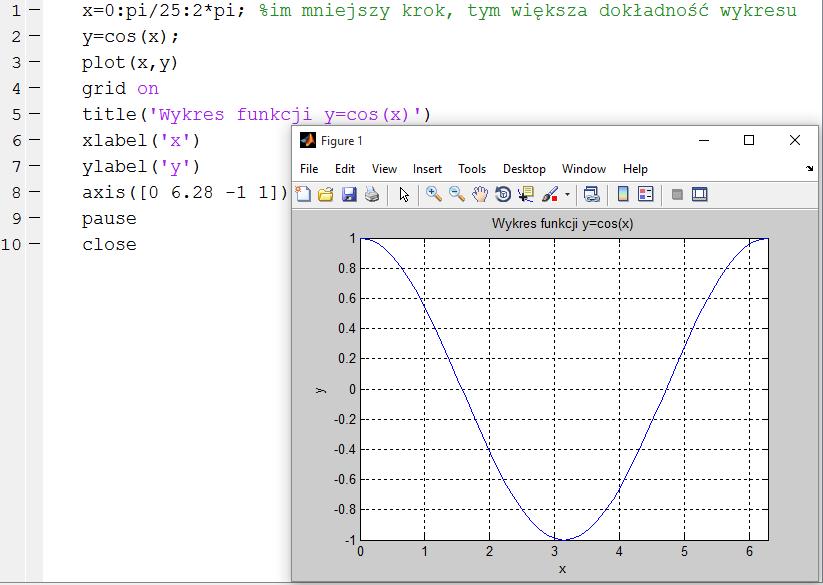Pick the Data Cursor tool
The image size is (823, 585).
click(x=526, y=195)
